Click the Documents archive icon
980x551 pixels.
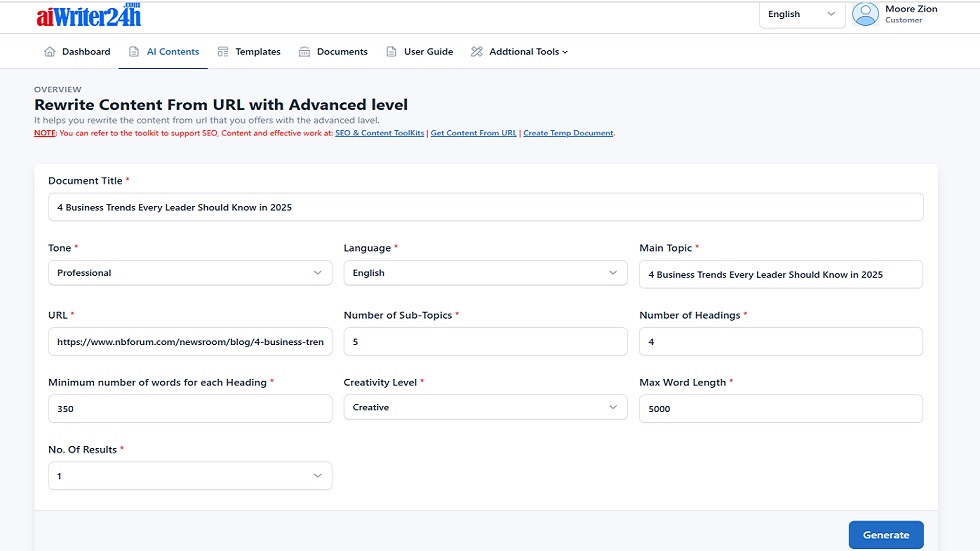coord(304,52)
